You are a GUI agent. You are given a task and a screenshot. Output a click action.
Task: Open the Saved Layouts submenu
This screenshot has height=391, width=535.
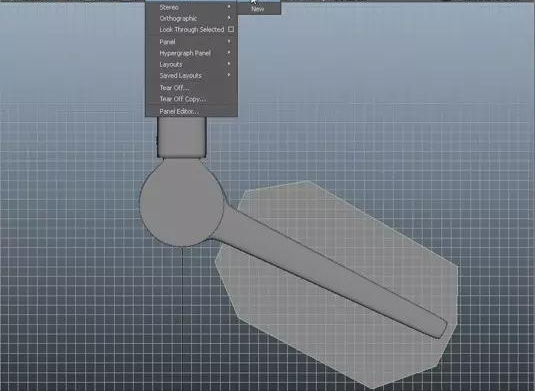(x=191, y=75)
